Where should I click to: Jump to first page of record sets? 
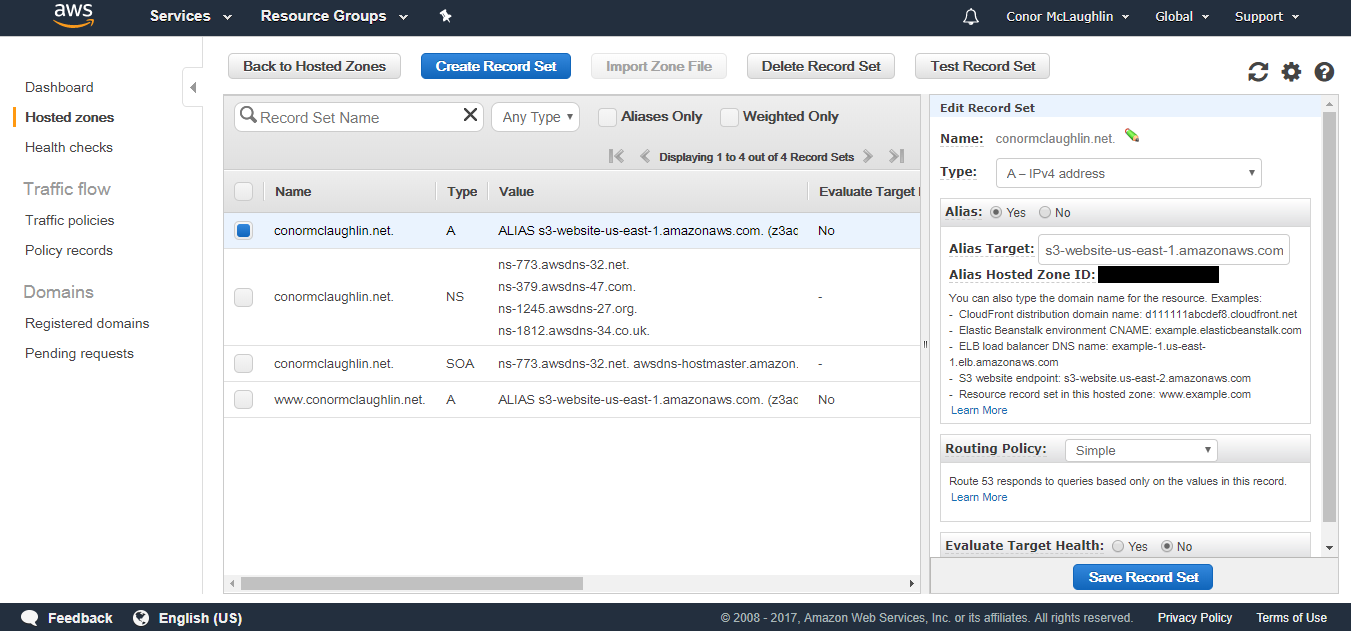(616, 156)
